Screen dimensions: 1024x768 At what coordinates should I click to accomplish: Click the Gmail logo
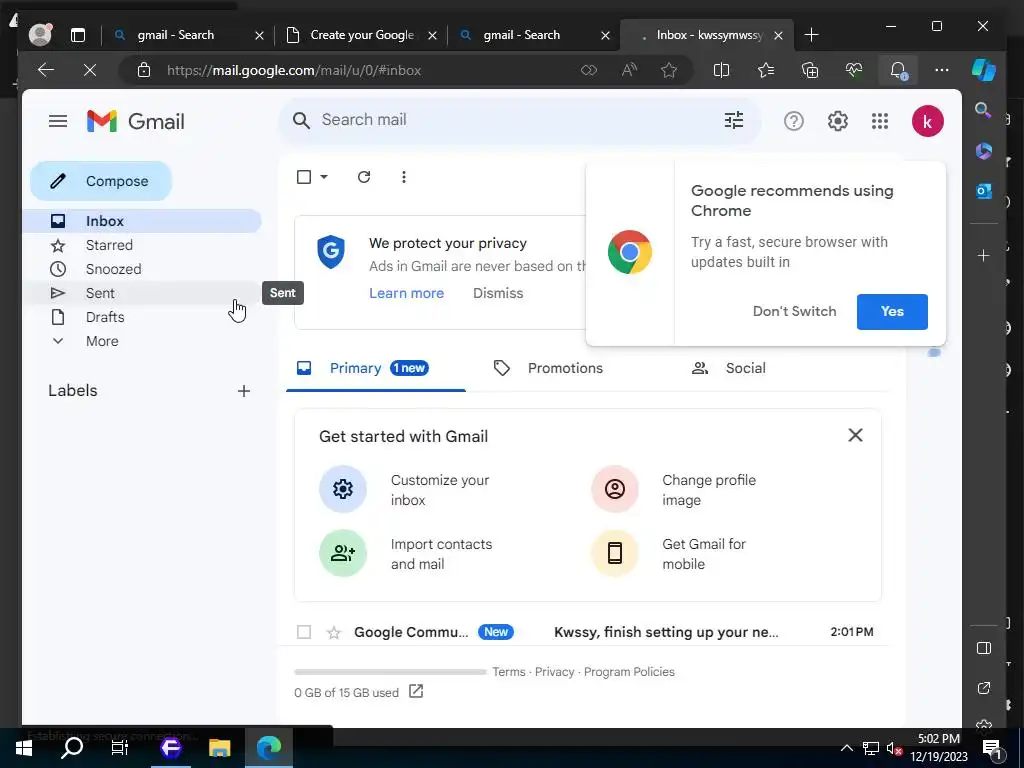coord(136,121)
